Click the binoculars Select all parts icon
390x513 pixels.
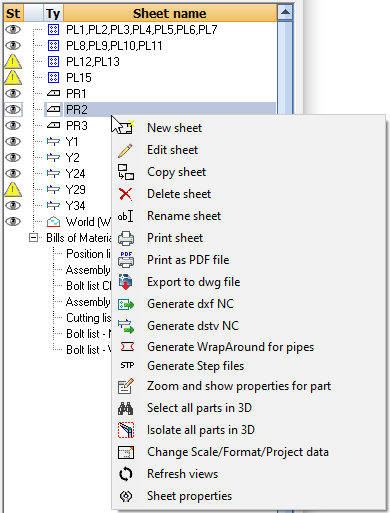126,408
